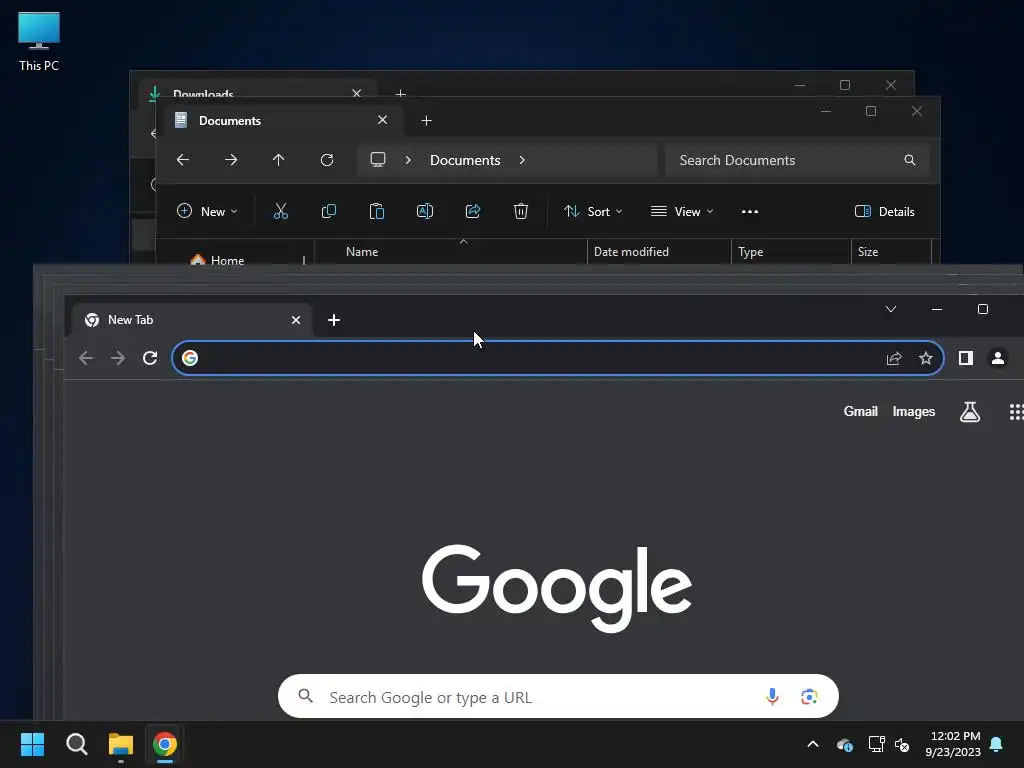This screenshot has height=768, width=1024.
Task: Click the magnifier icon in Google search box
Action: (306, 696)
